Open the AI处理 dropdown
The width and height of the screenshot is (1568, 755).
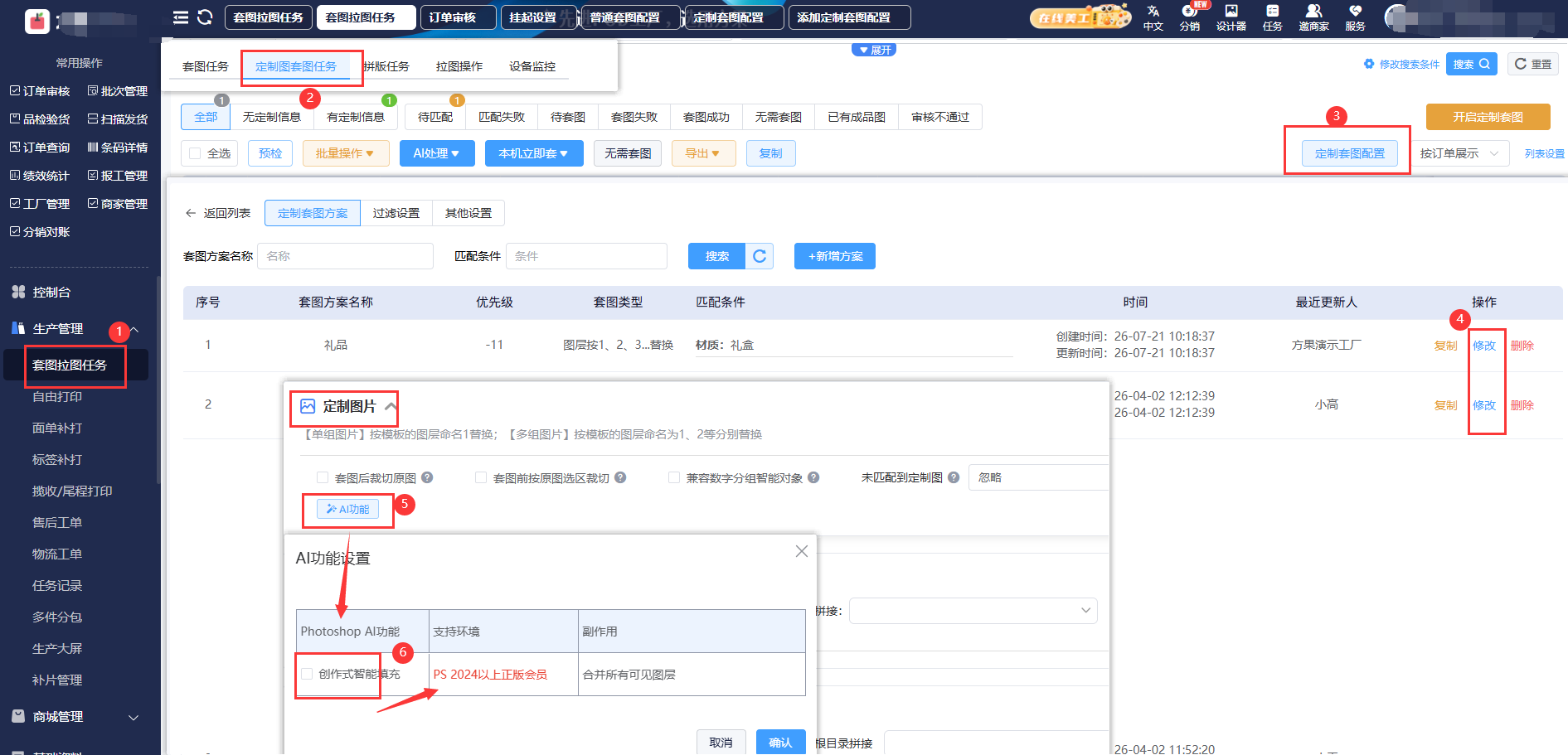[437, 153]
